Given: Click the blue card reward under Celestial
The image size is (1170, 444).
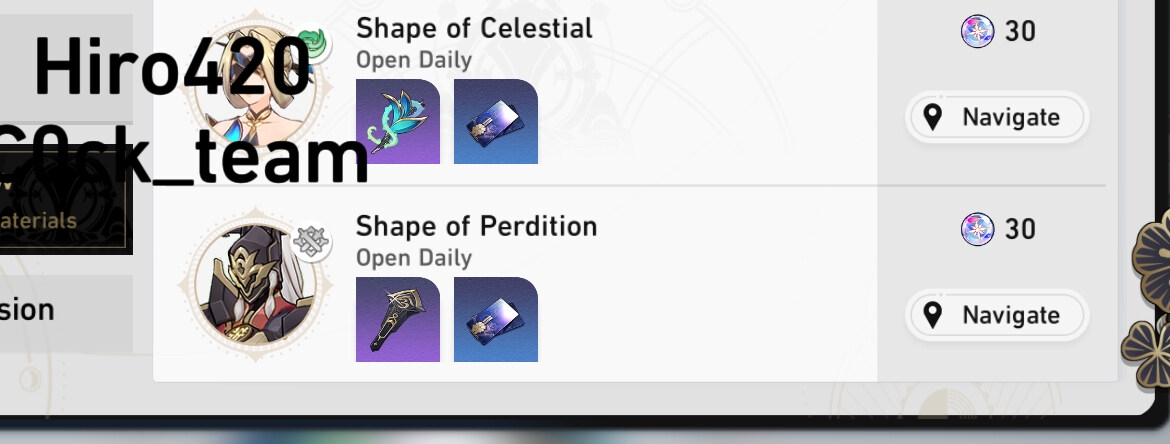Looking at the screenshot, I should pyautogui.click(x=496, y=121).
